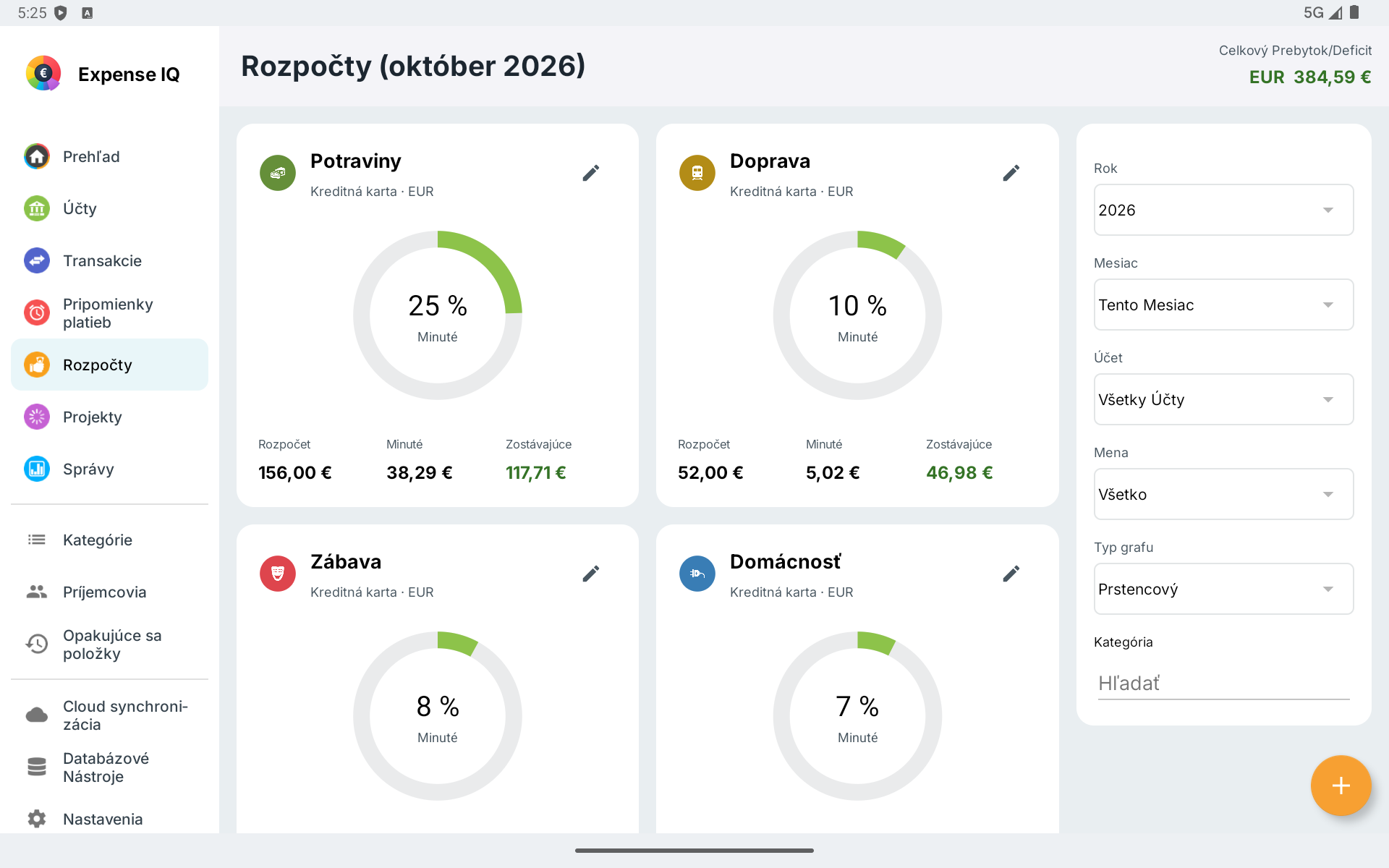Tap the status bar shield icon
The height and width of the screenshot is (868, 1389).
click(61, 13)
